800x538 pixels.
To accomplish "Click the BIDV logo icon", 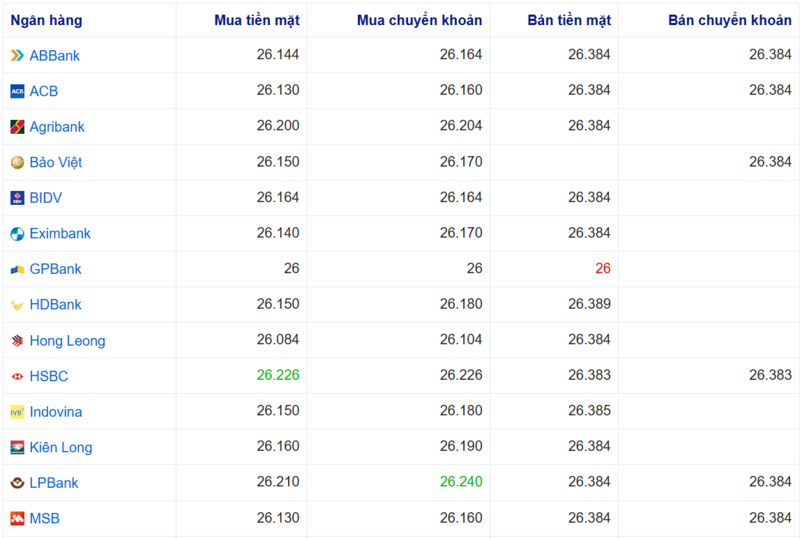I will [17, 198].
